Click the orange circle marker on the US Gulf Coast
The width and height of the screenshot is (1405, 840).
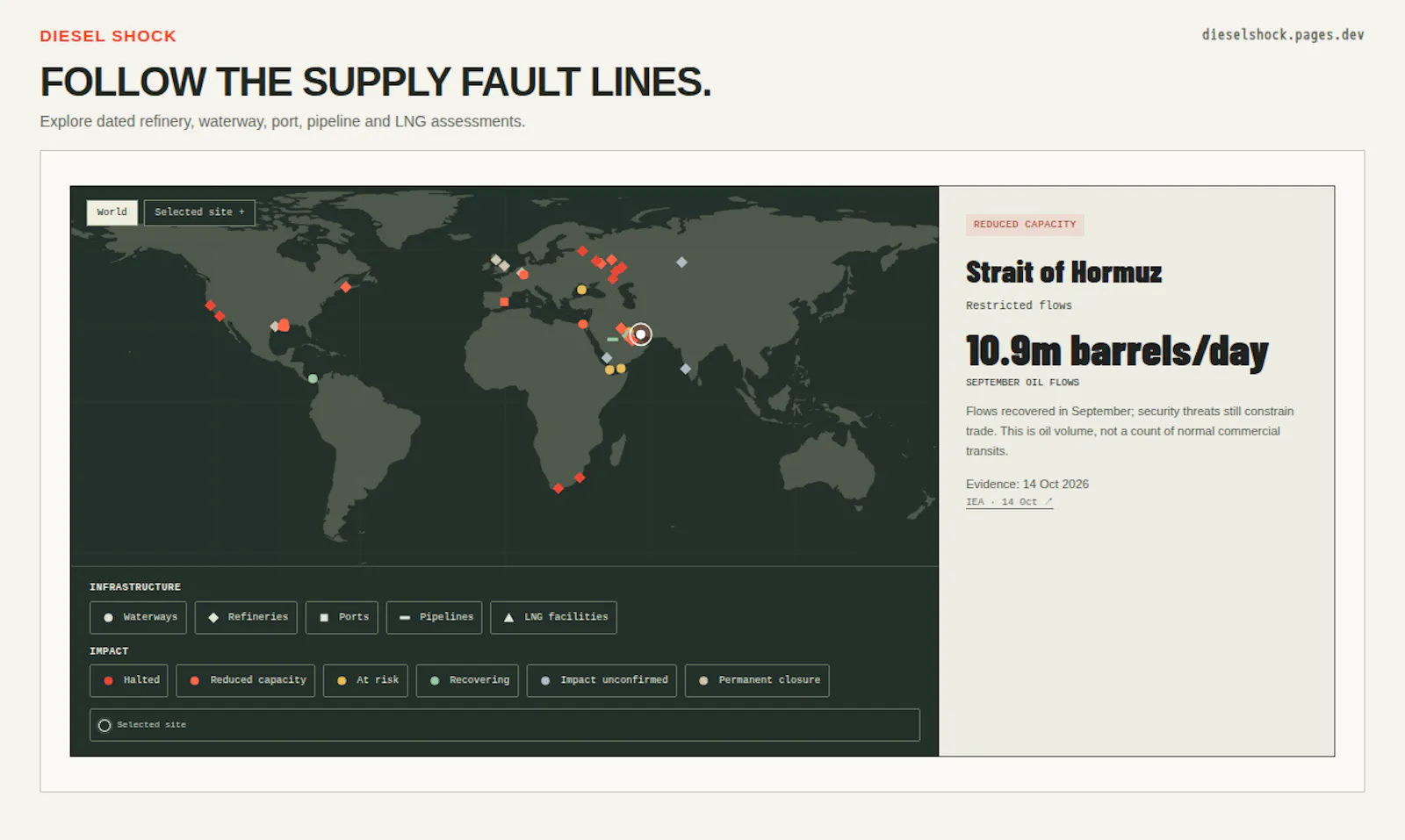pos(284,326)
